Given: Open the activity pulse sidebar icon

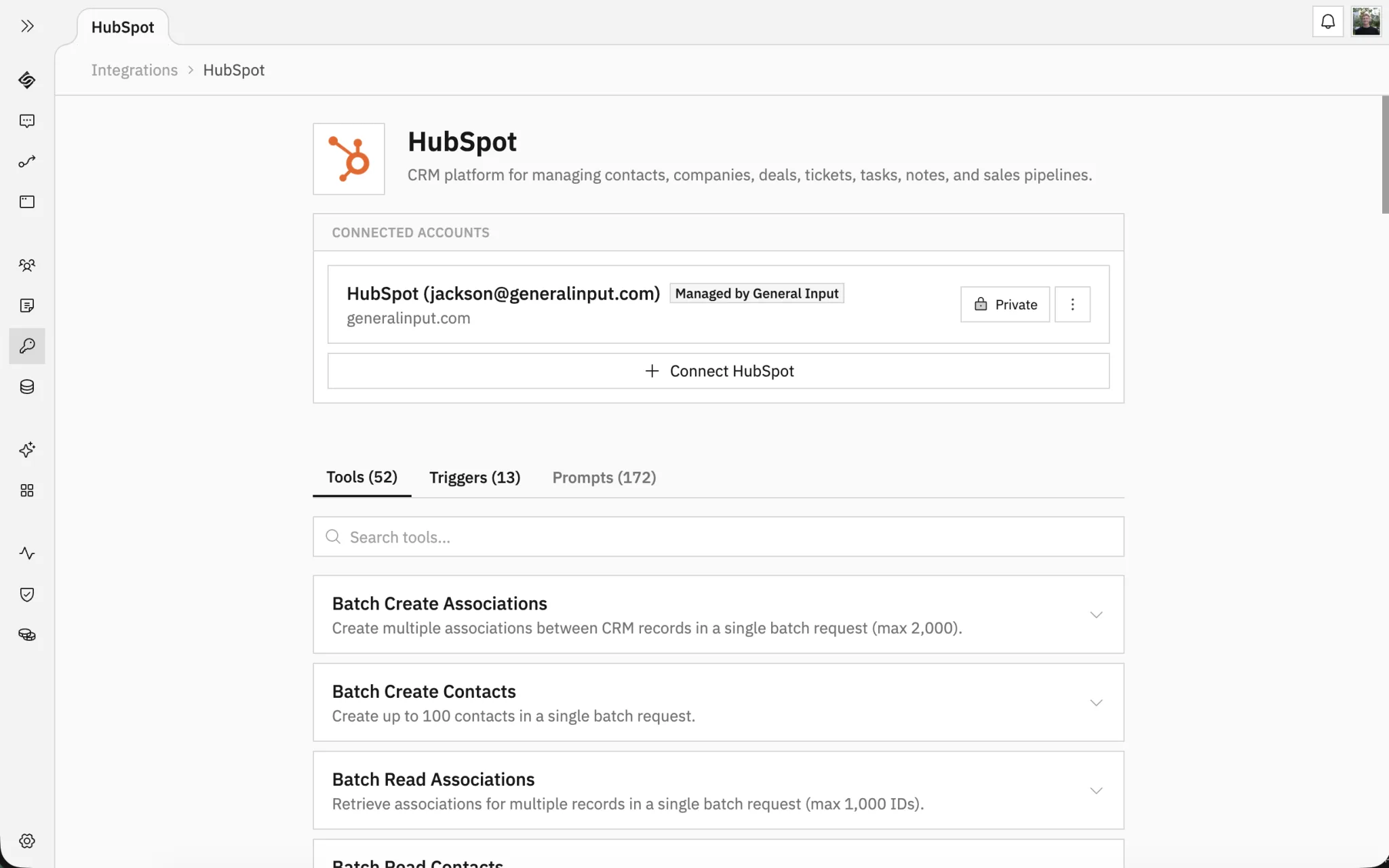Looking at the screenshot, I should pyautogui.click(x=27, y=553).
